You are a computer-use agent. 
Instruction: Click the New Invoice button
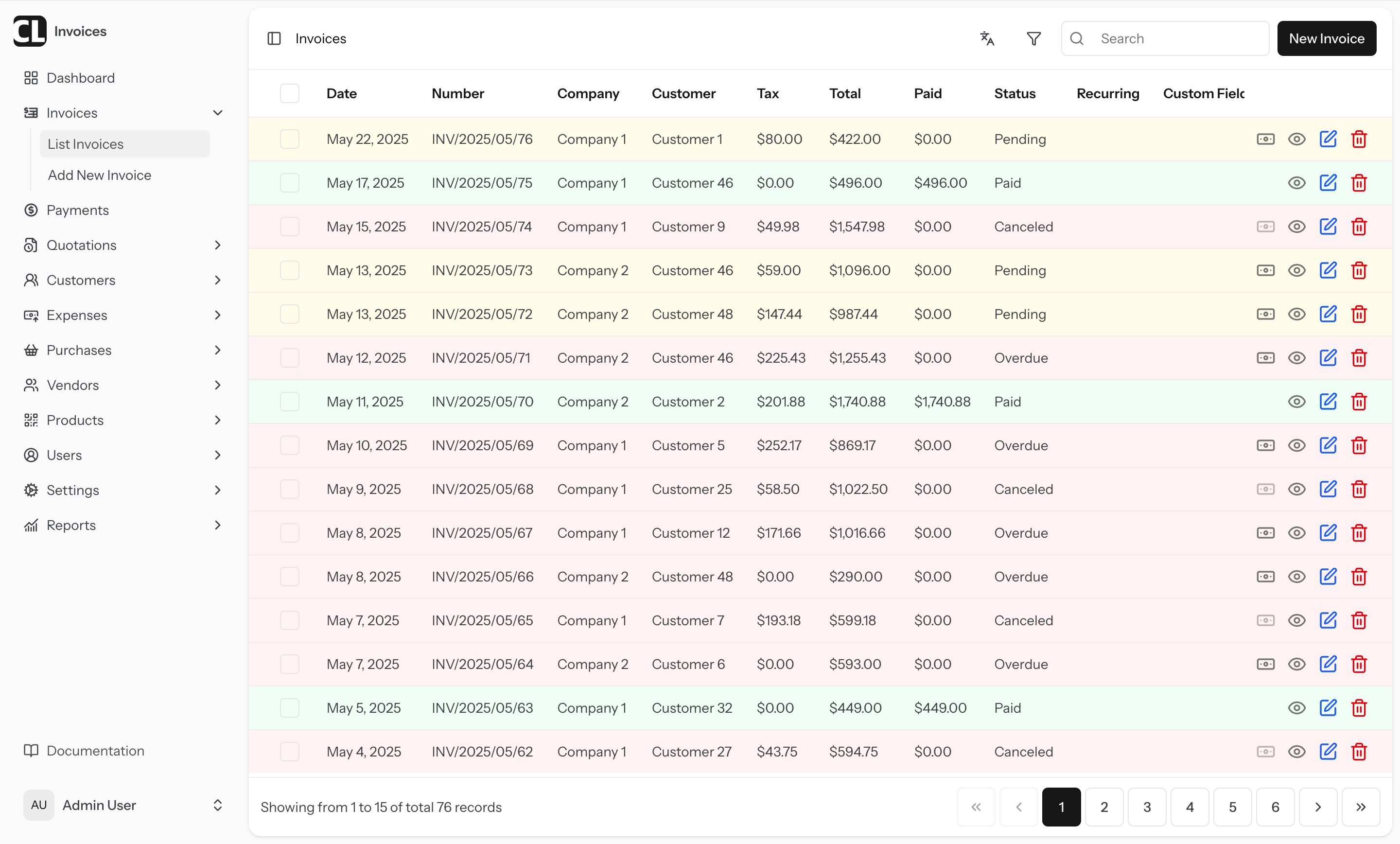1326,38
